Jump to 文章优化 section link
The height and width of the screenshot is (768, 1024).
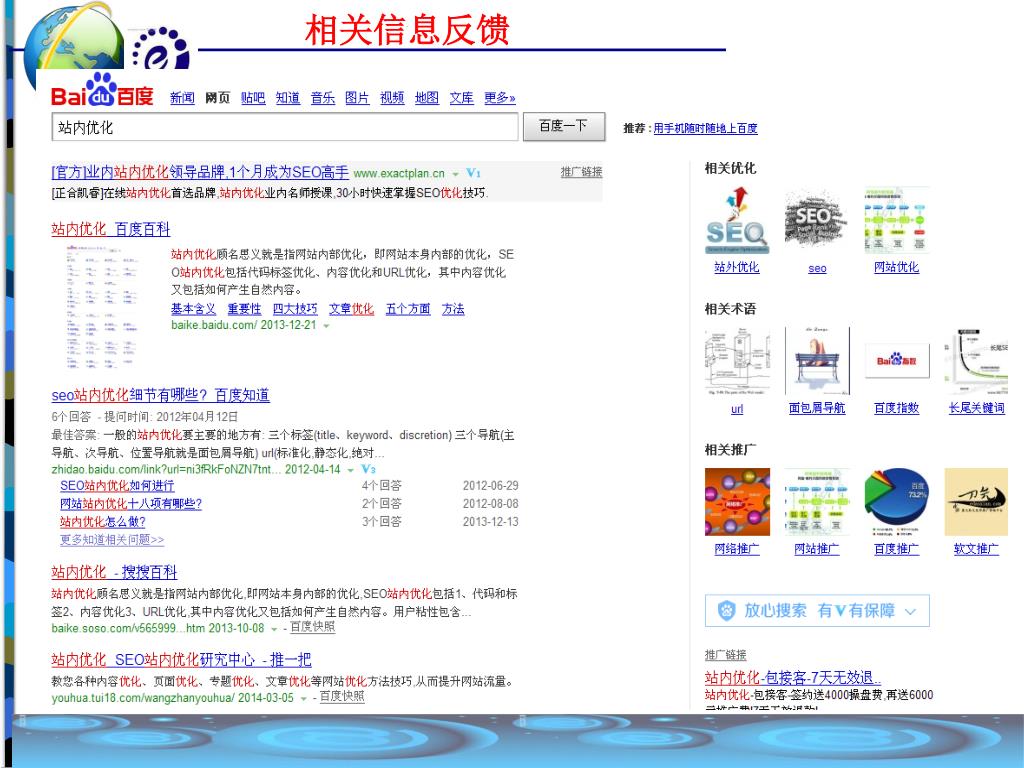pos(351,309)
